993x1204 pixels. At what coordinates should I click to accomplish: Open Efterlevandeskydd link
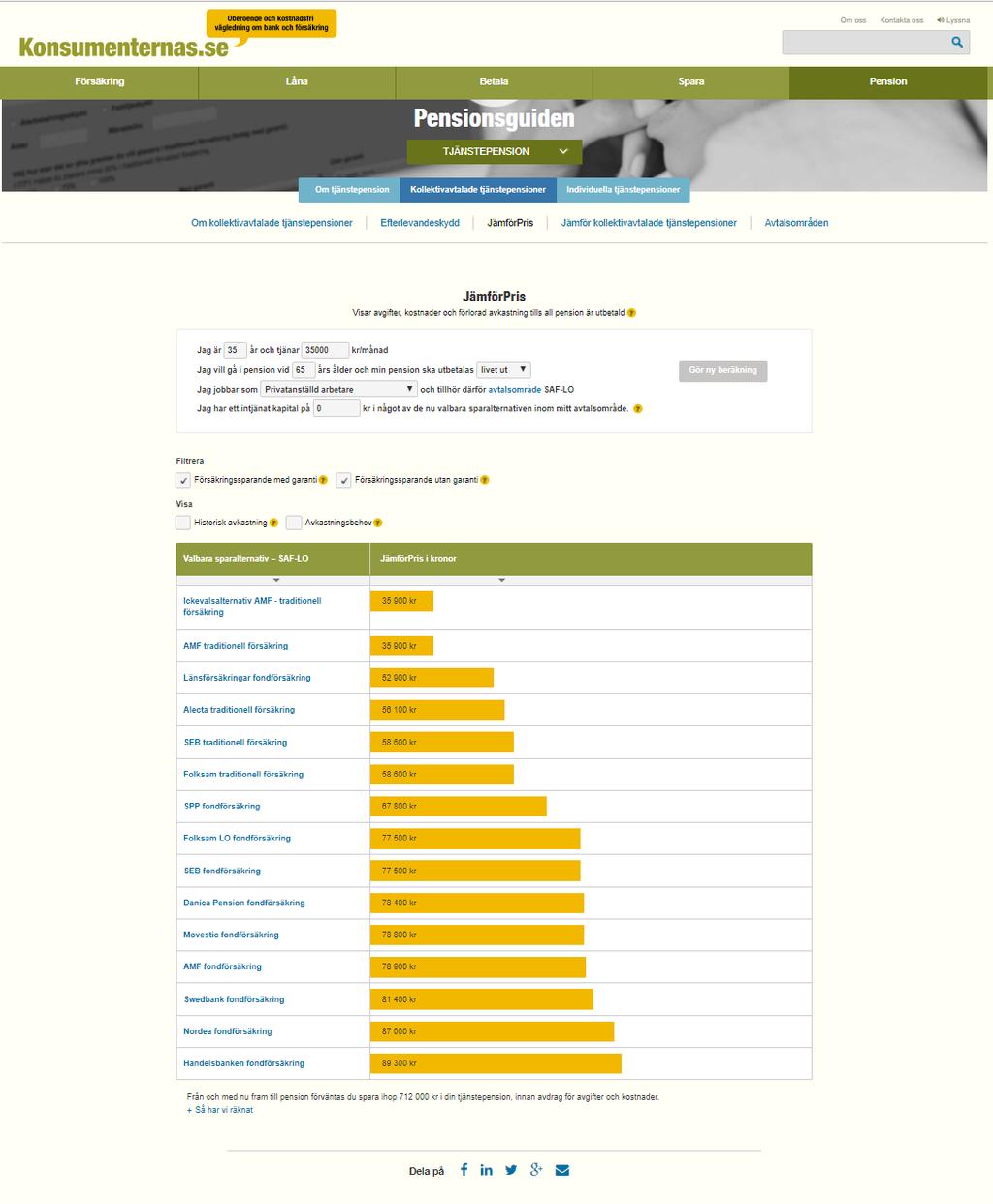pyautogui.click(x=420, y=223)
